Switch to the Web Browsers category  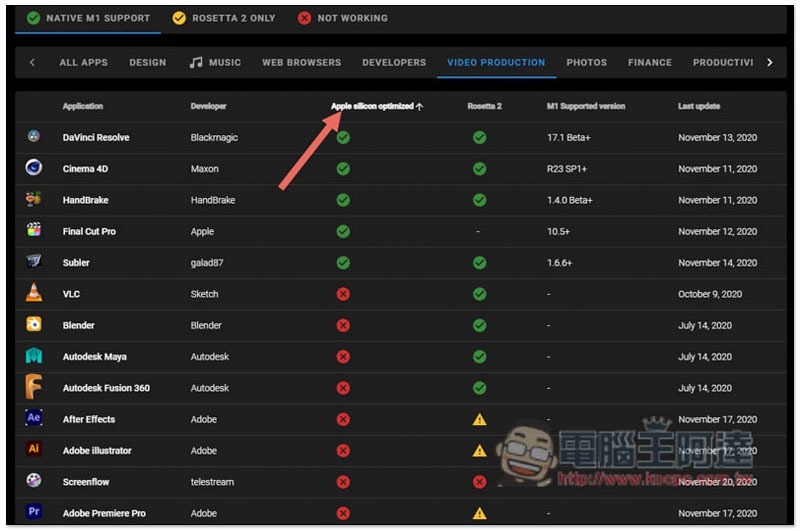302,62
